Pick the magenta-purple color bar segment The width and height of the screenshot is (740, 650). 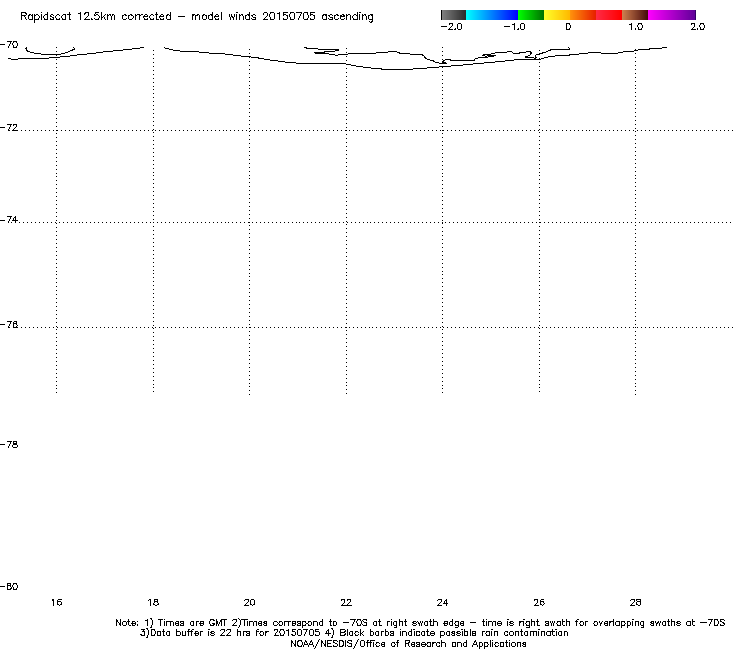(x=672, y=15)
